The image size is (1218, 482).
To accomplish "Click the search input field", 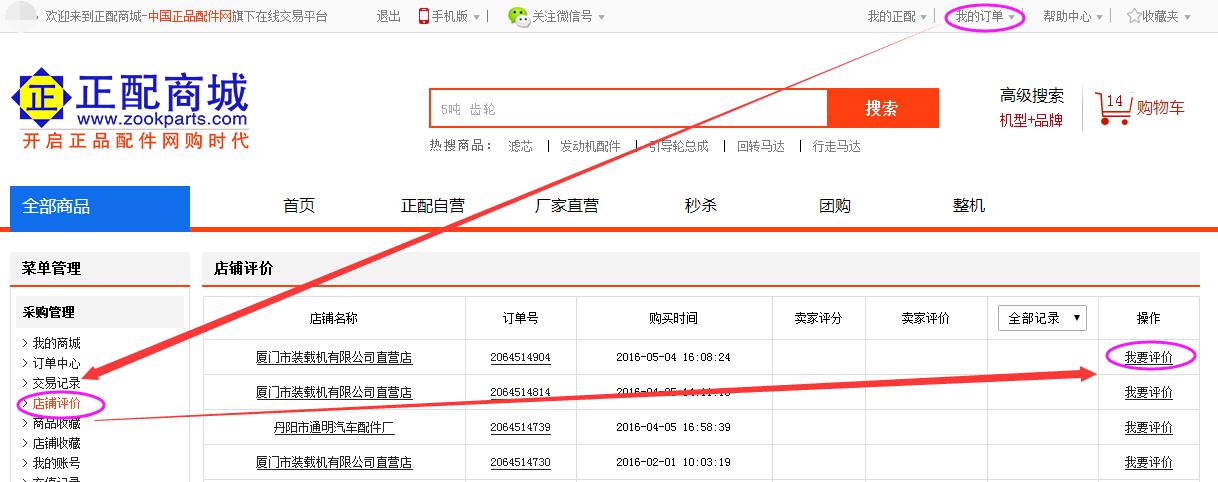I will point(628,108).
